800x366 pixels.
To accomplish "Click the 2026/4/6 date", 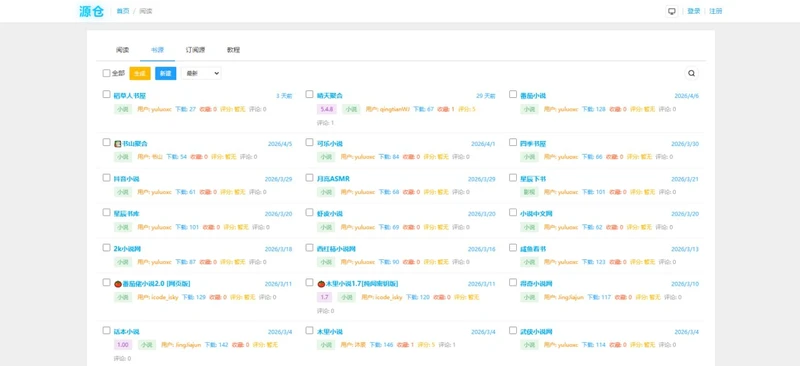I will pyautogui.click(x=687, y=96).
